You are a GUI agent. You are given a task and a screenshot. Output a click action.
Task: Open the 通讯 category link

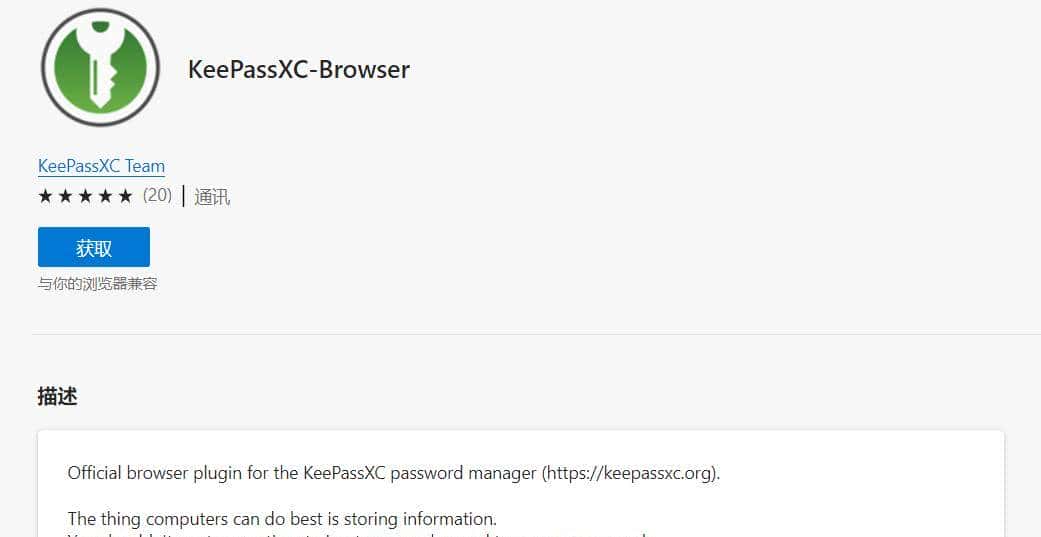(x=212, y=197)
